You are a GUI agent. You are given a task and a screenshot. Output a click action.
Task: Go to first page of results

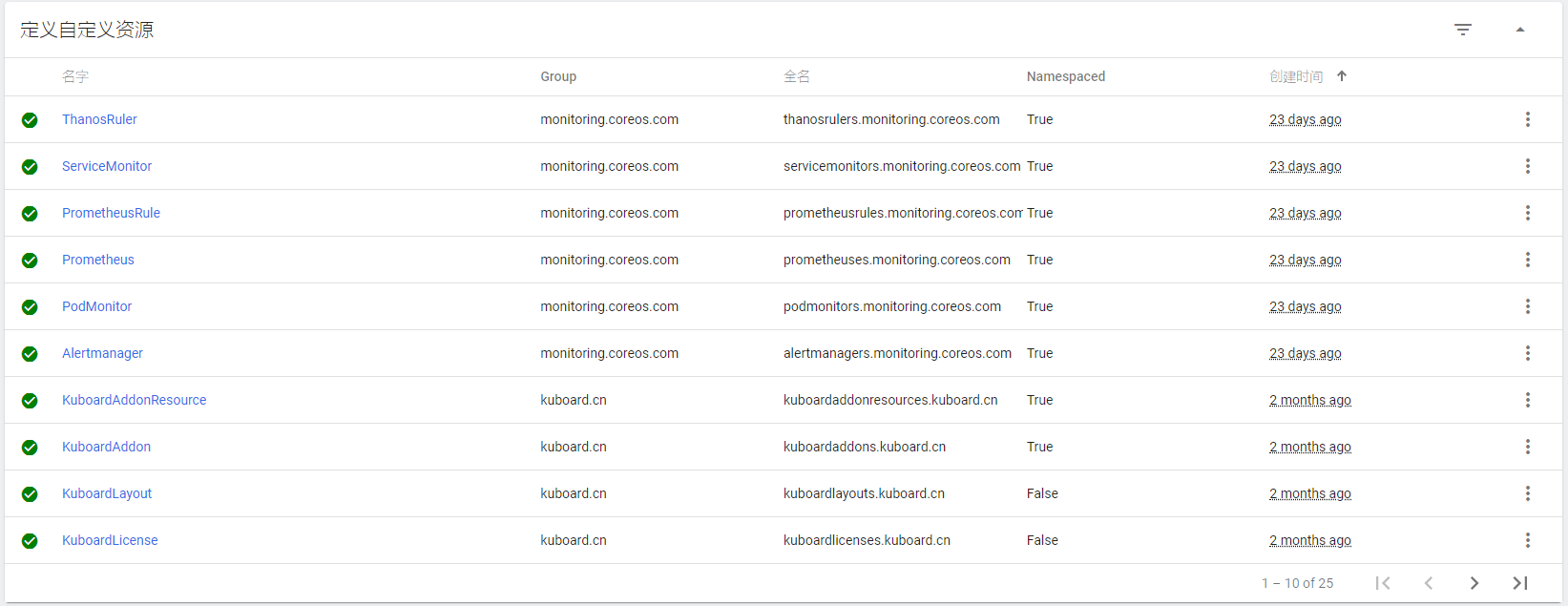1383,583
